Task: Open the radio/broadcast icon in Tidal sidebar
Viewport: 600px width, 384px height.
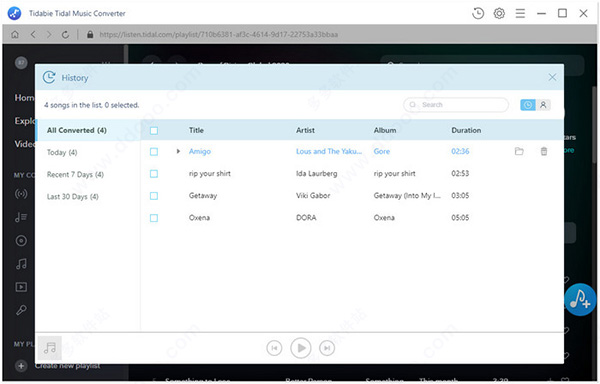Action: tap(21, 194)
